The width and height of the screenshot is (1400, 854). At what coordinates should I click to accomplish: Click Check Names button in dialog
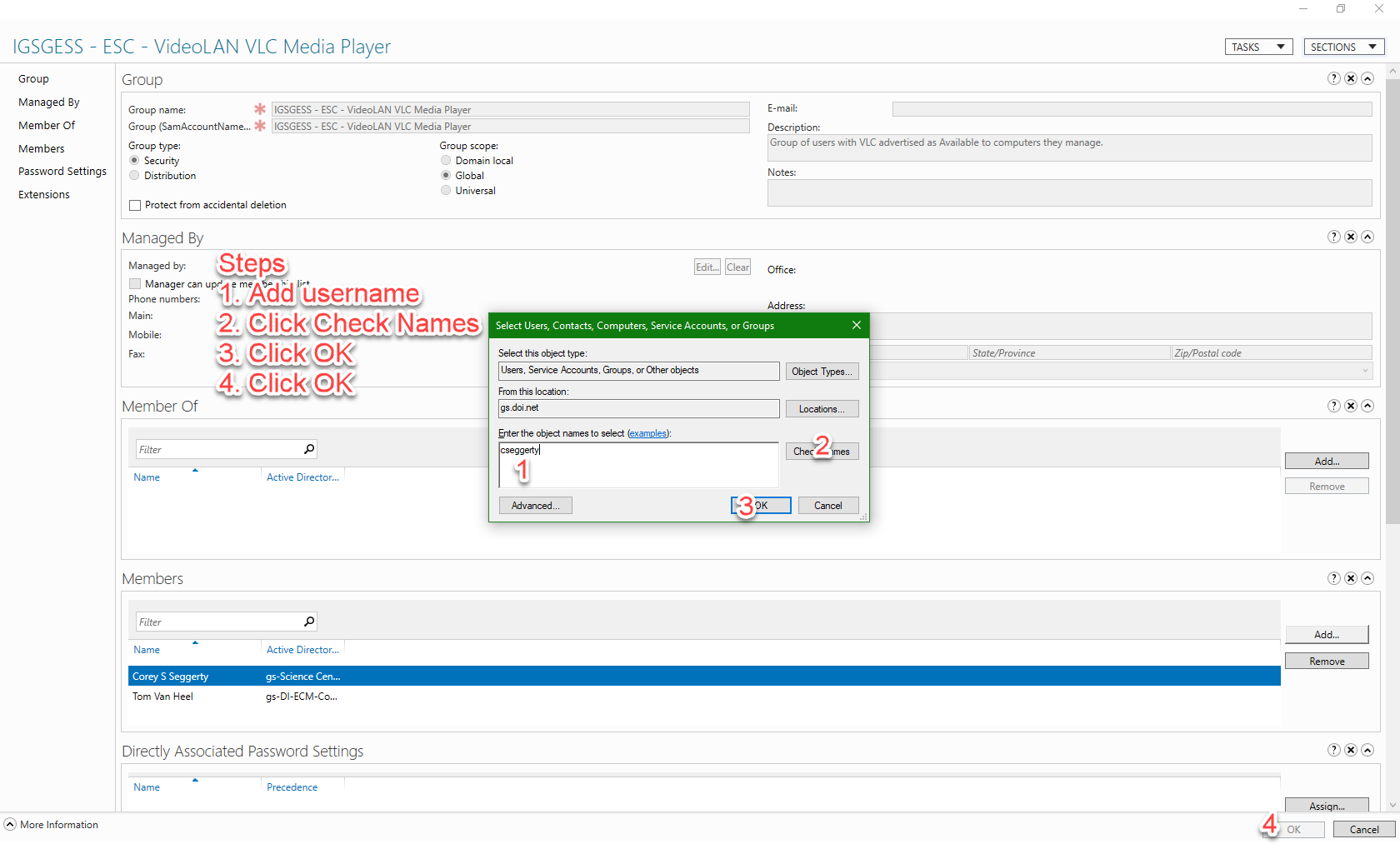pos(822,452)
